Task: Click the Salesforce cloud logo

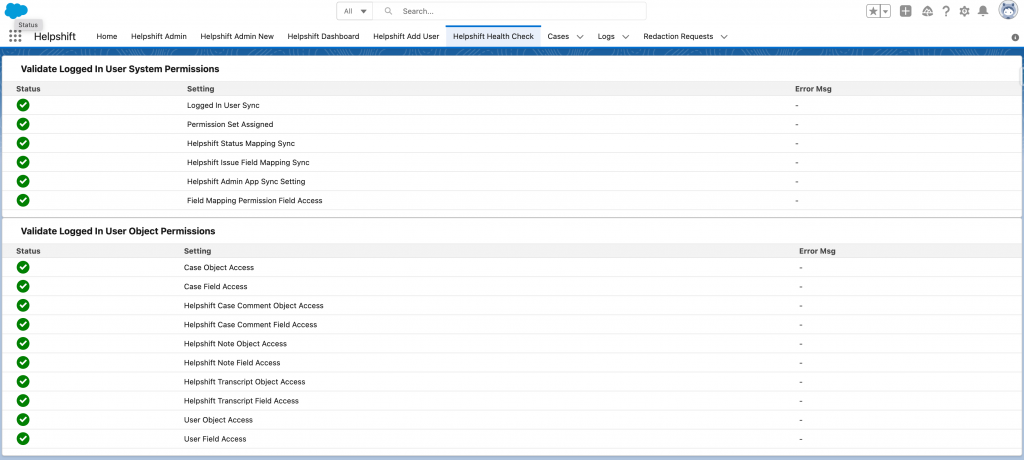Action: click(17, 10)
